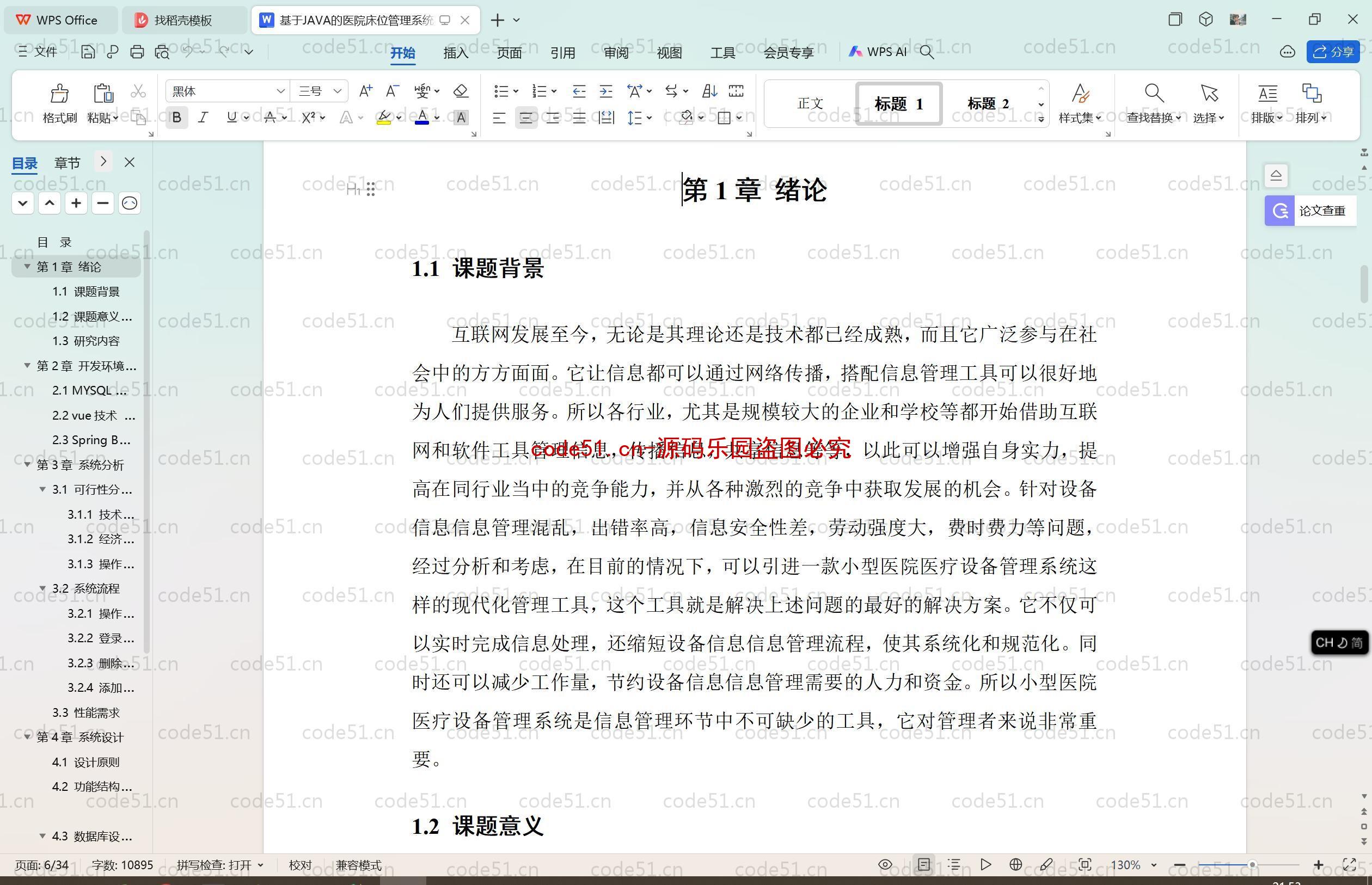Toggle Italic formatting
This screenshot has height=885, width=1372.
(x=203, y=118)
